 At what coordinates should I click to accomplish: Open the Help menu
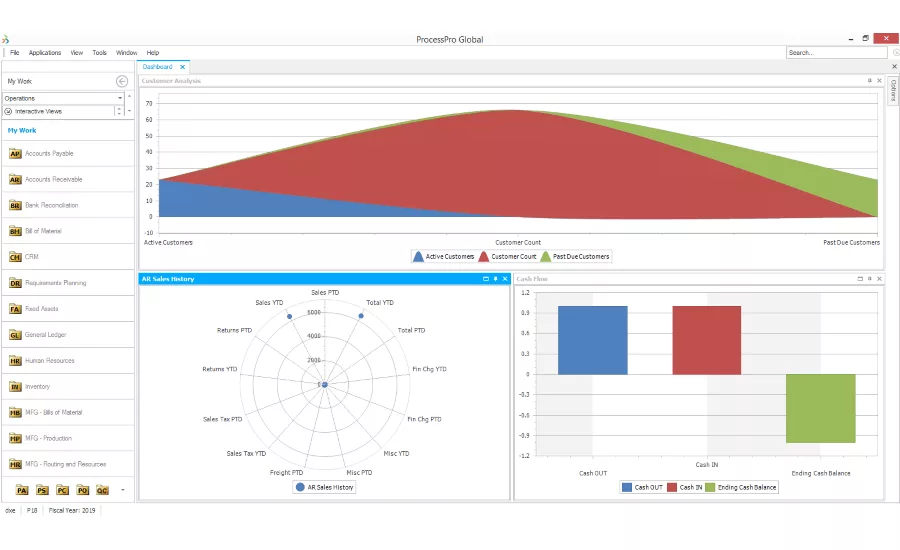[x=153, y=53]
